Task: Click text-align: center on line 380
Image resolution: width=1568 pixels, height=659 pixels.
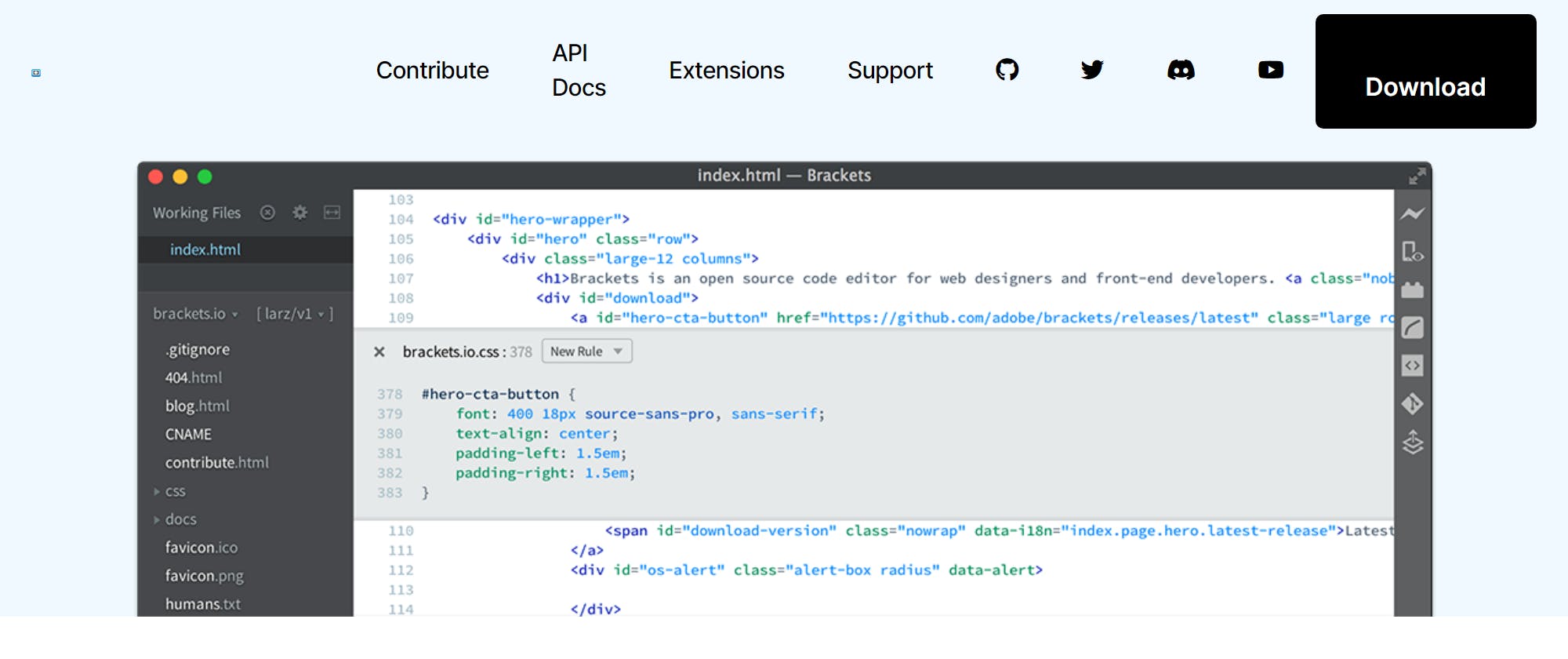Action: 537,433
